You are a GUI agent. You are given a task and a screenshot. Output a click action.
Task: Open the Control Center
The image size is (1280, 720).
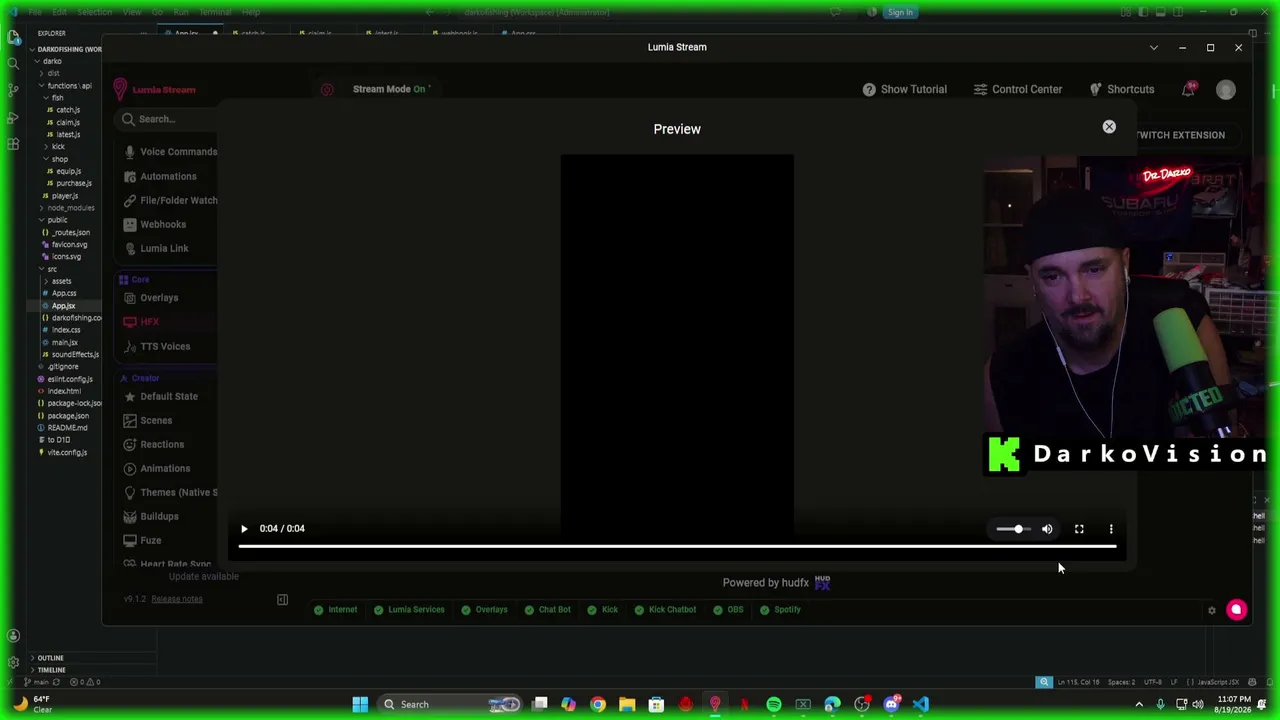coord(1018,89)
